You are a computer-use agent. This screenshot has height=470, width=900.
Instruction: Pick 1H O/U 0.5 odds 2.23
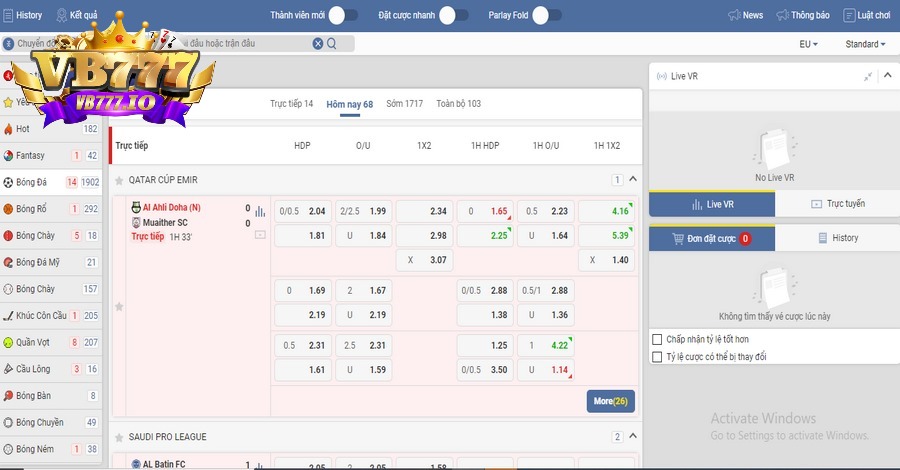click(x=546, y=211)
